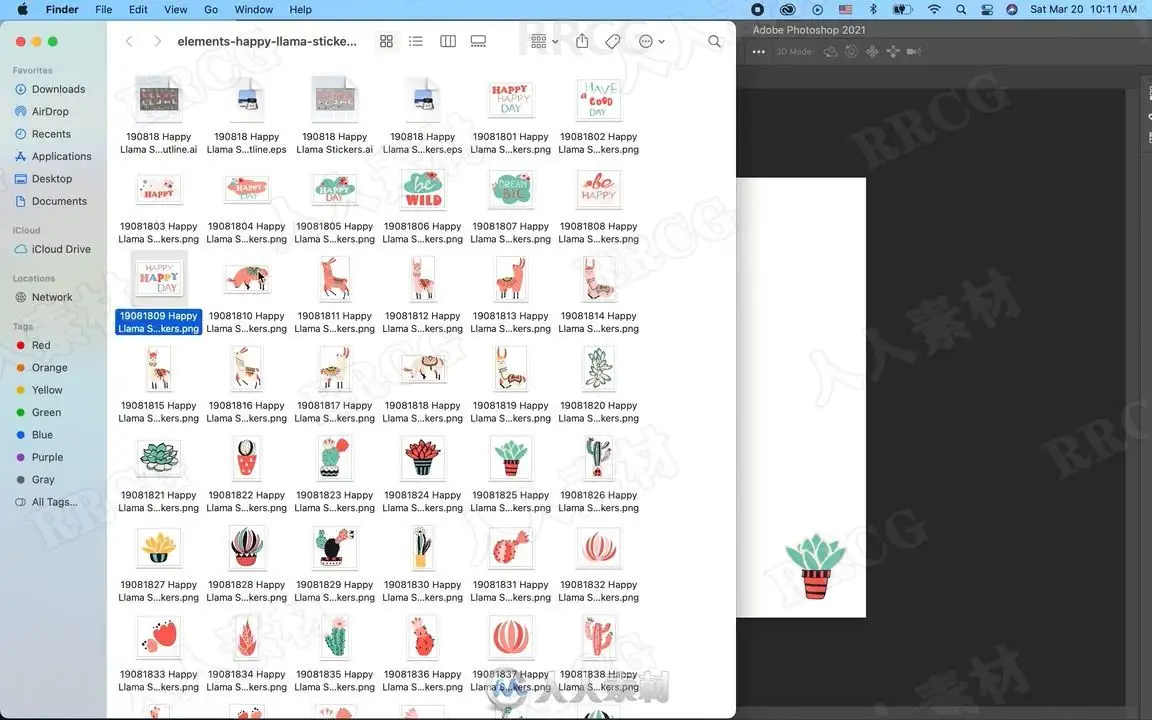Open iCloud Drive in sidebar

click(x=53, y=249)
